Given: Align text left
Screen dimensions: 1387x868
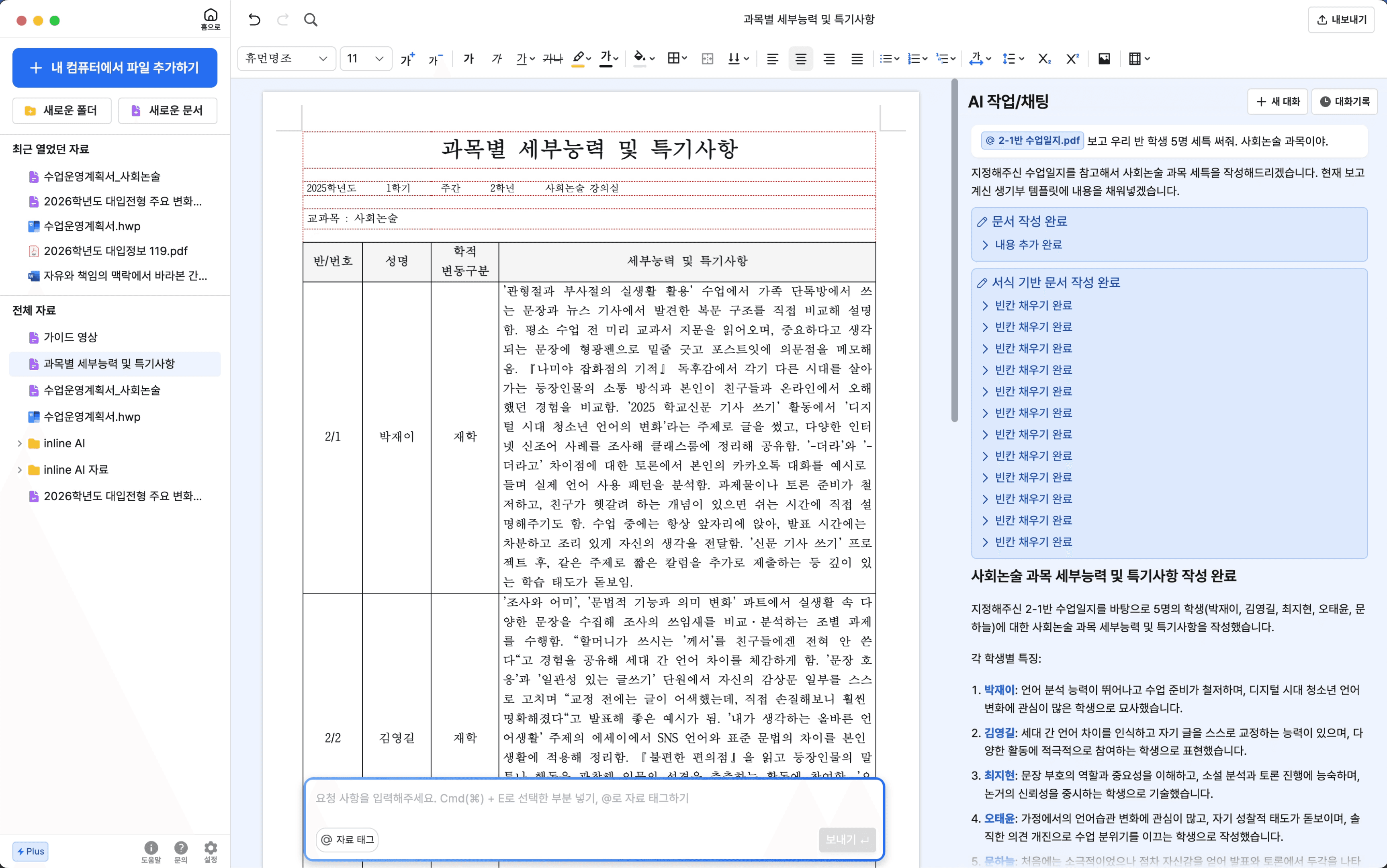Looking at the screenshot, I should tap(772, 59).
